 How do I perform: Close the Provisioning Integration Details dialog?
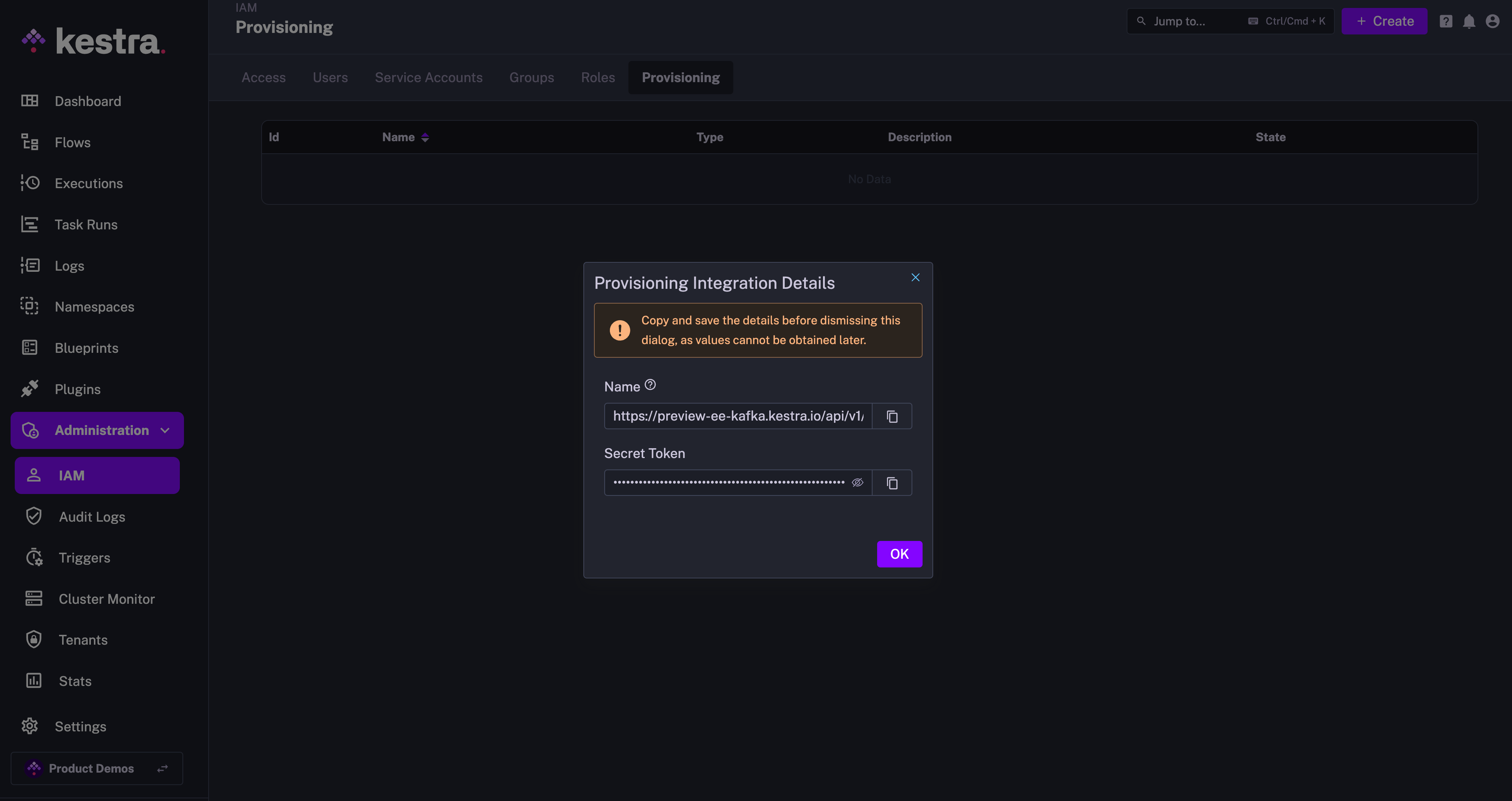point(915,277)
